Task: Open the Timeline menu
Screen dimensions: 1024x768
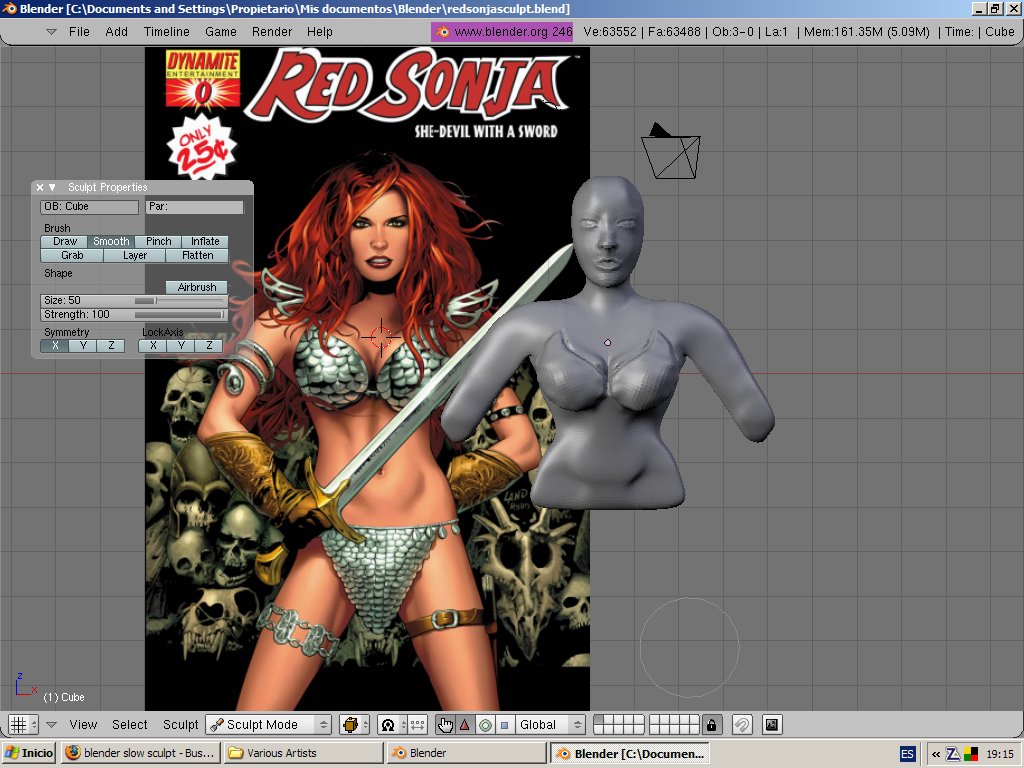Action: (x=167, y=31)
